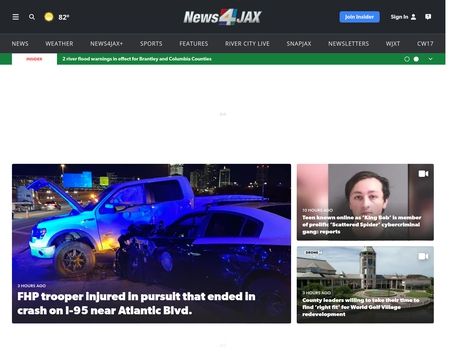Read the river flood warnings alert
Viewport: 450px width, 360px height.
(x=137, y=59)
